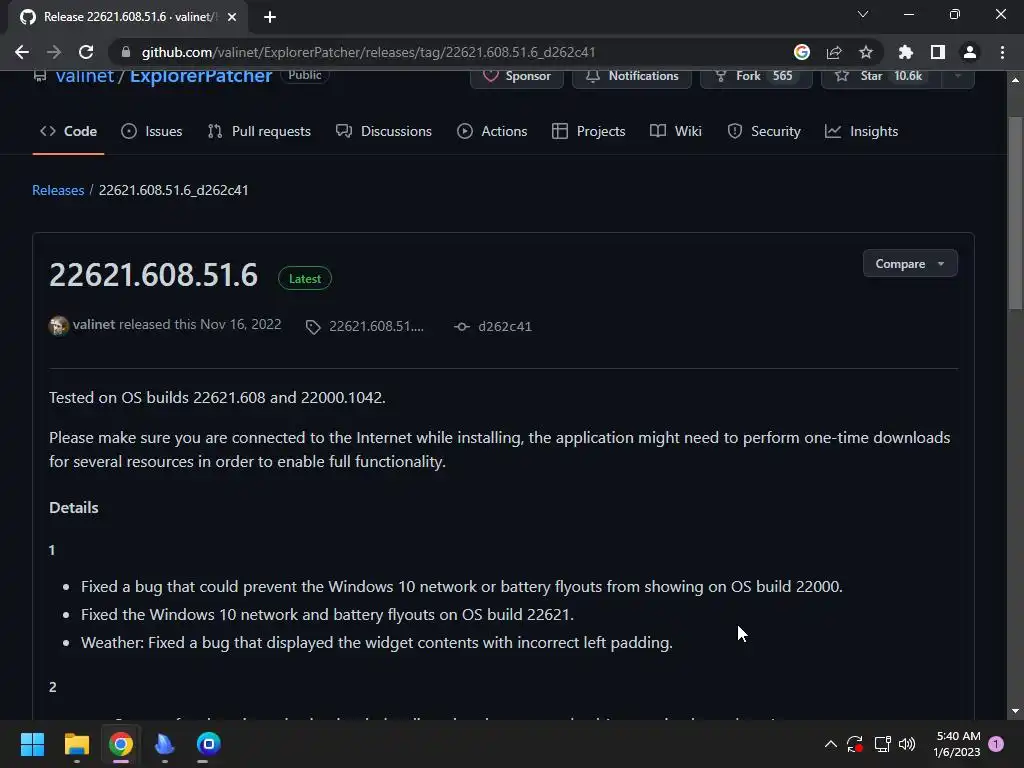This screenshot has height=768, width=1024.
Task: Click the share page icon
Action: (834, 52)
